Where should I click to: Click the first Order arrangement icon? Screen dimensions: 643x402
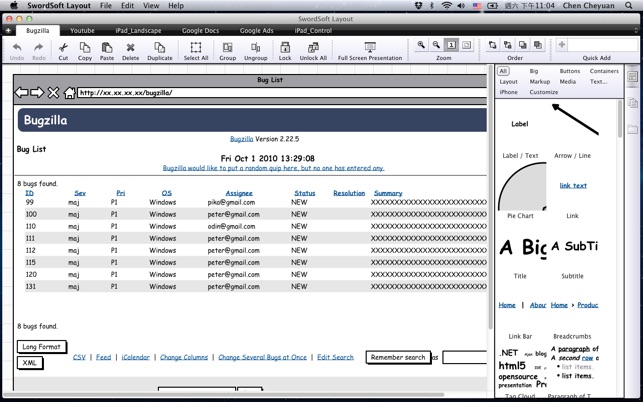click(x=493, y=45)
